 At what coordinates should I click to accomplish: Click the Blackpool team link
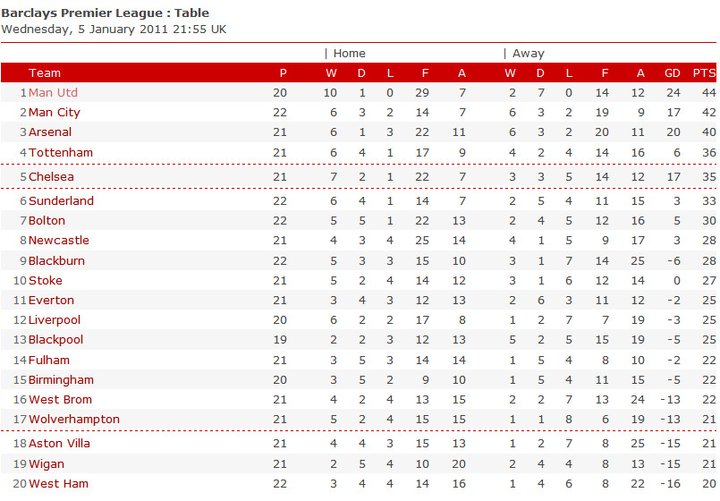coord(56,340)
